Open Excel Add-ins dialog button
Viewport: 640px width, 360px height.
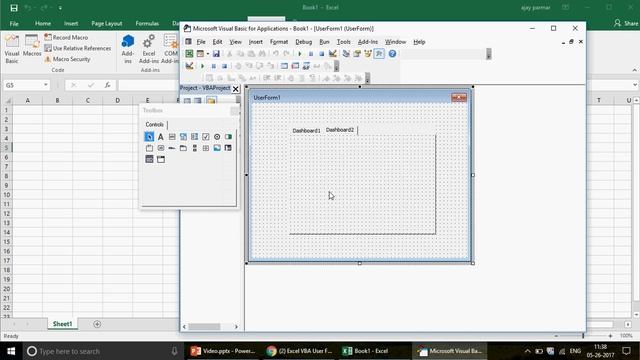(149, 49)
